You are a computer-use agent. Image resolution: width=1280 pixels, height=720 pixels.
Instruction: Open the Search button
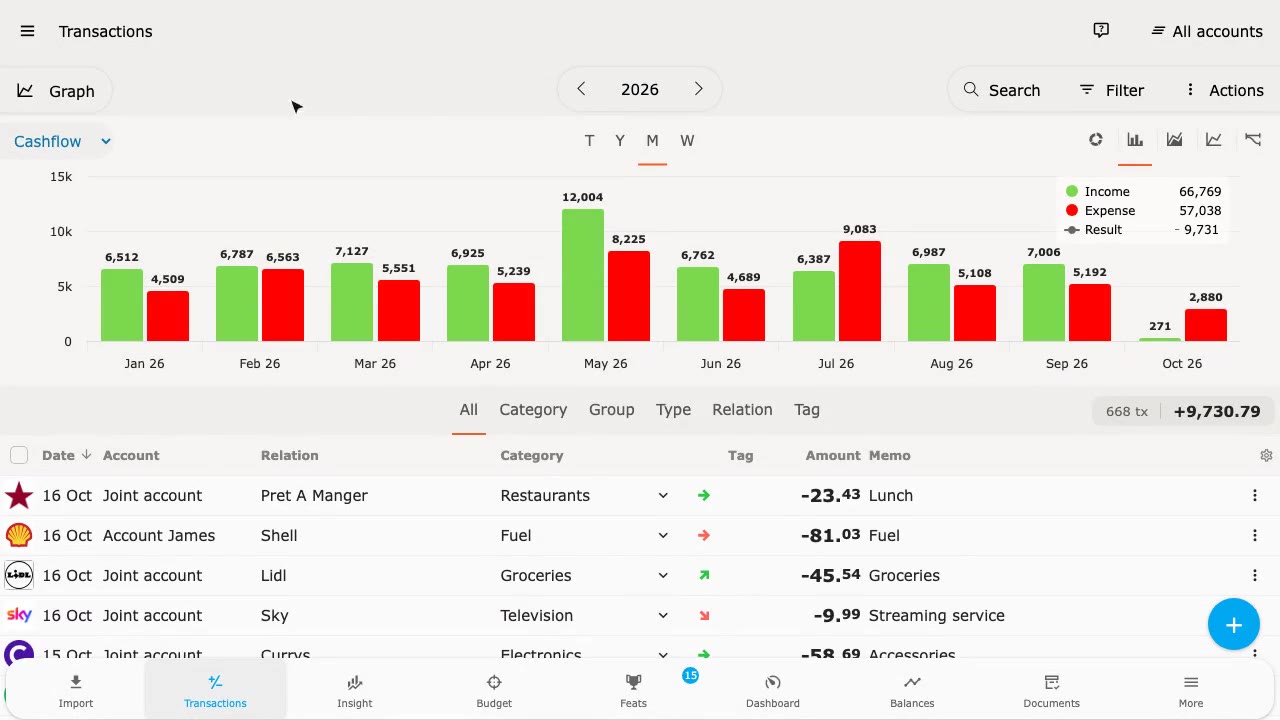(x=1002, y=90)
